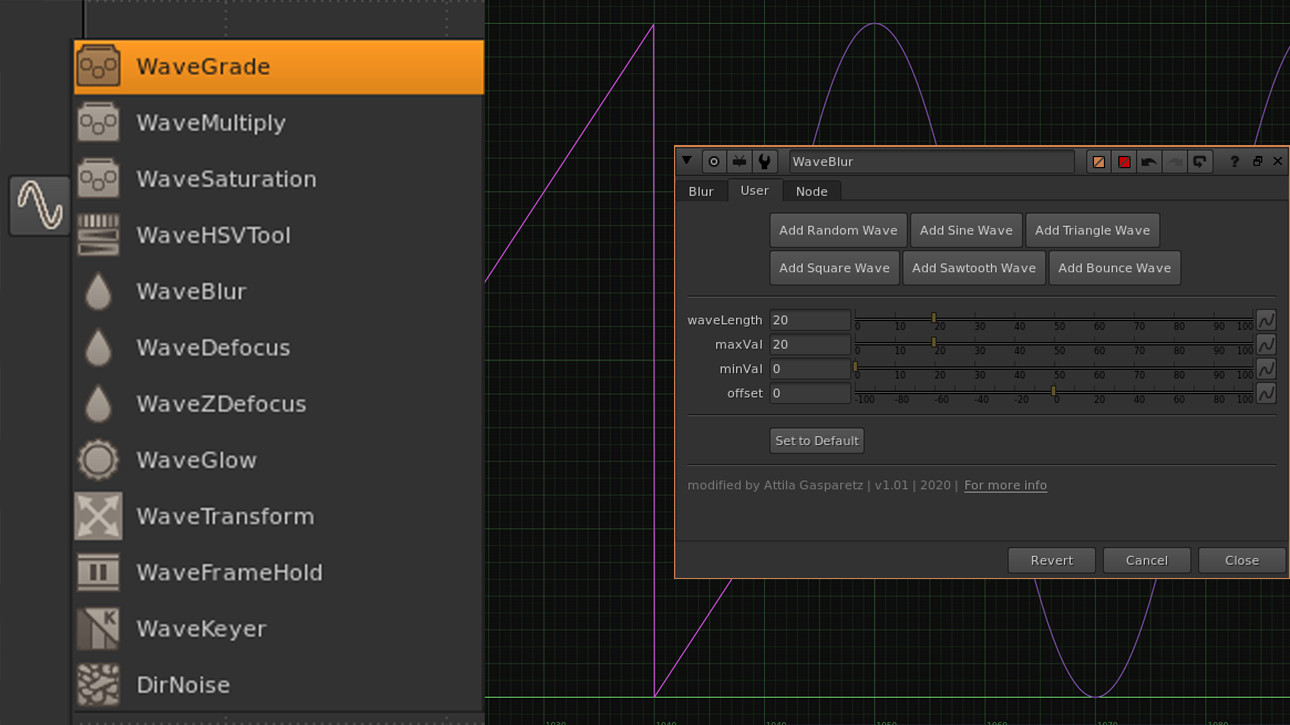
Task: Select the DirNoise node icon
Action: tap(98, 684)
